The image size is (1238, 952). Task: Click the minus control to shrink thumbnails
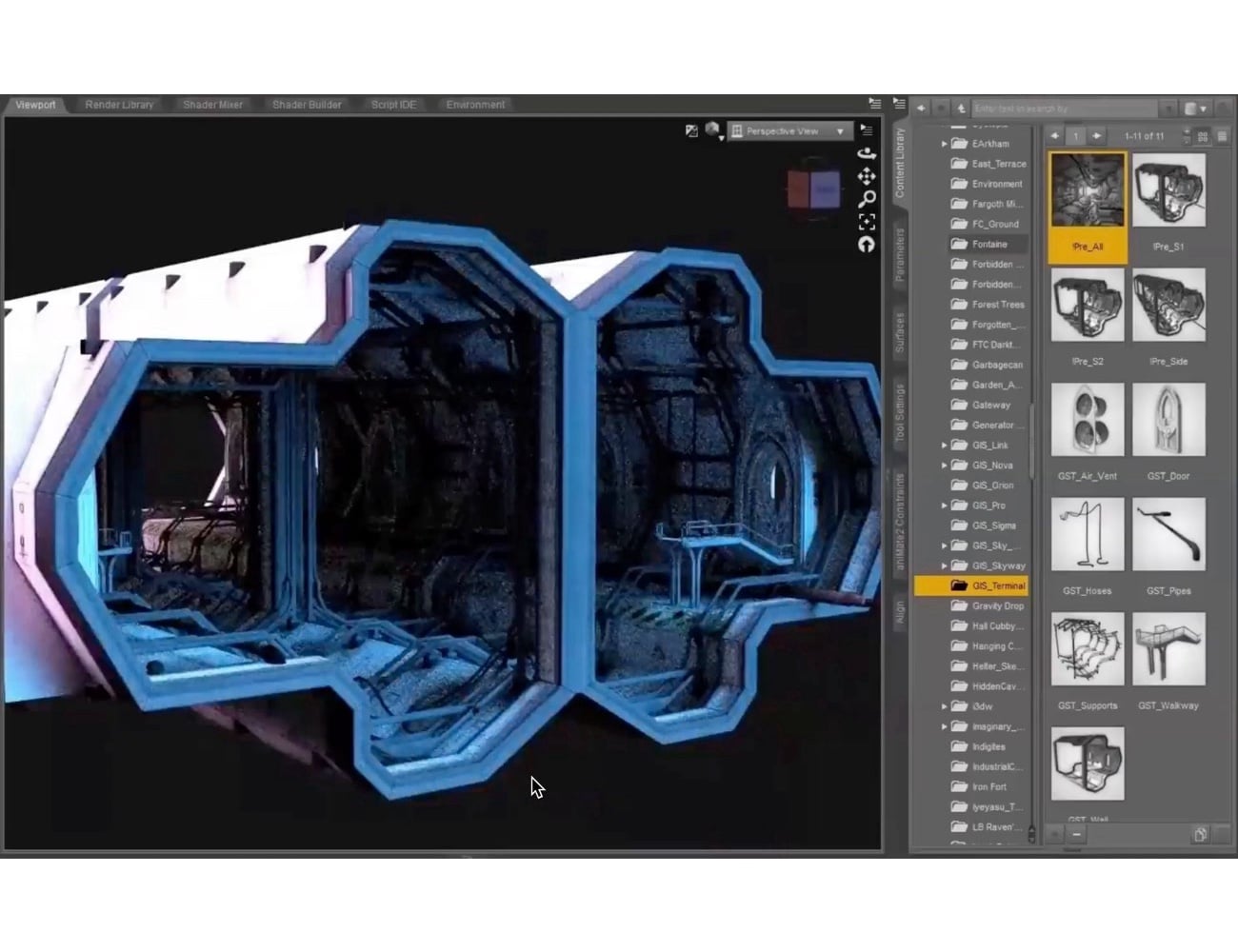point(1076,834)
